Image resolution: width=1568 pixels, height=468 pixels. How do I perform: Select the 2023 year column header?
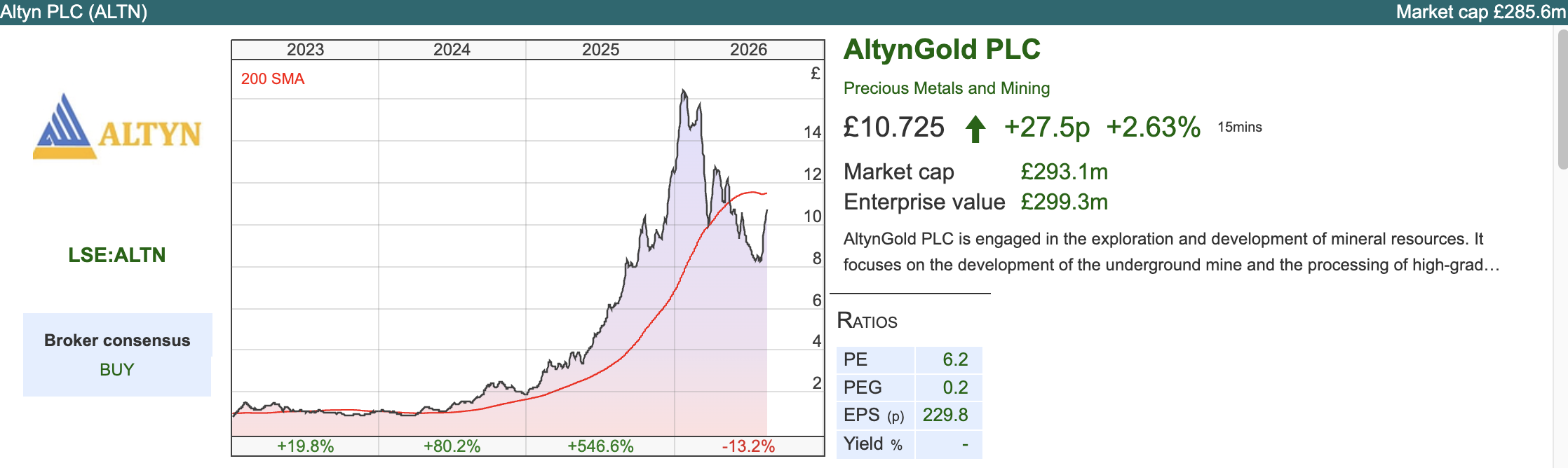(x=305, y=50)
